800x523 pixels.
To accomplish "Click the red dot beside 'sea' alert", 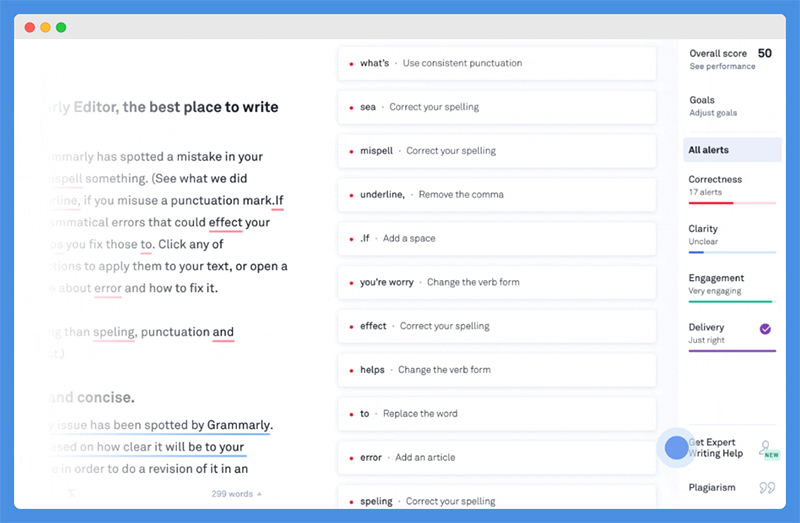I will (x=351, y=108).
